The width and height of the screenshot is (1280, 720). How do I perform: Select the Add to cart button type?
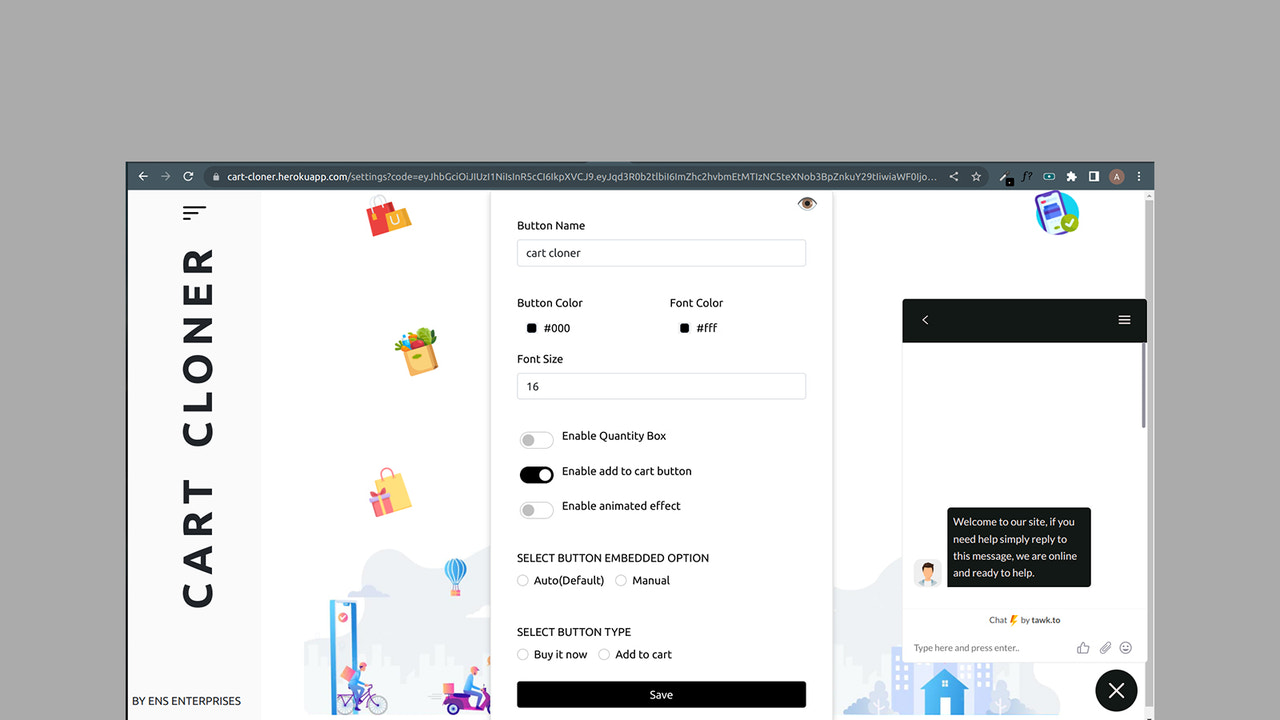tap(604, 654)
